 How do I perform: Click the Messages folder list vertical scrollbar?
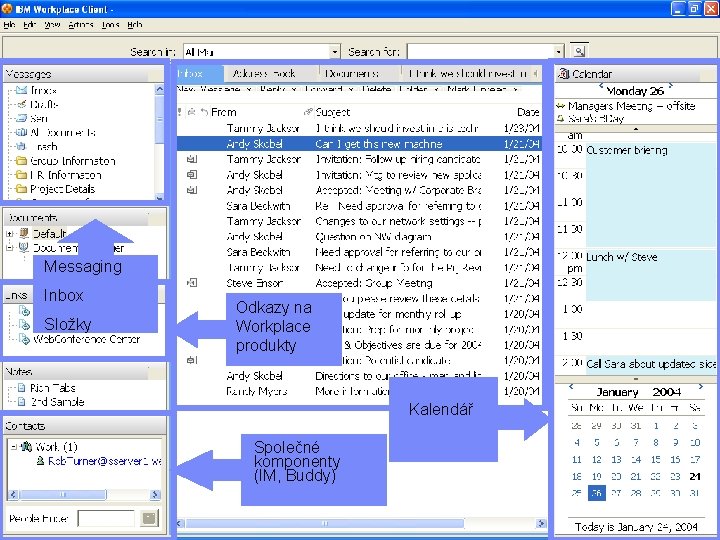pos(159,141)
